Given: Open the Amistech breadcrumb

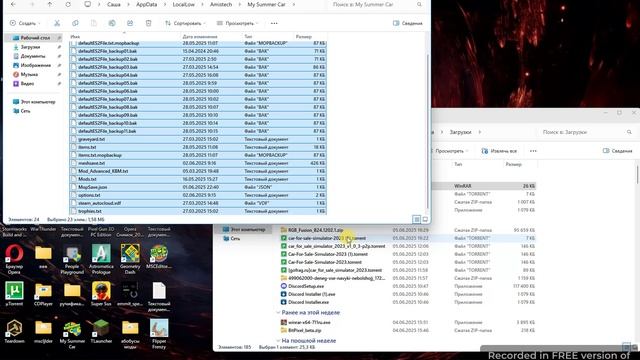Looking at the screenshot, I should pos(221,4).
